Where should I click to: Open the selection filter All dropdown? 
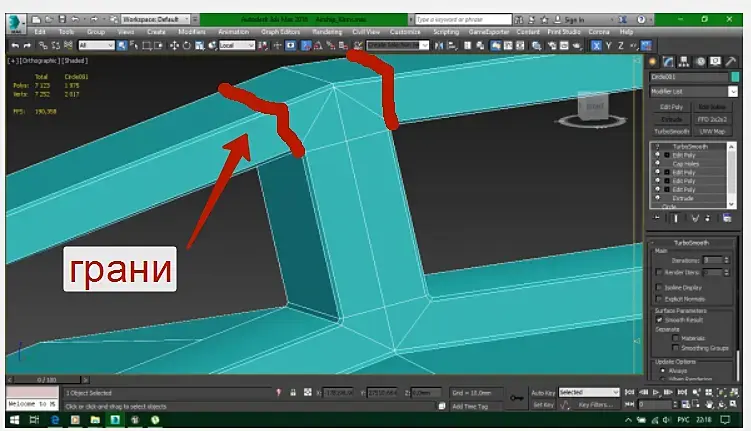coord(97,45)
